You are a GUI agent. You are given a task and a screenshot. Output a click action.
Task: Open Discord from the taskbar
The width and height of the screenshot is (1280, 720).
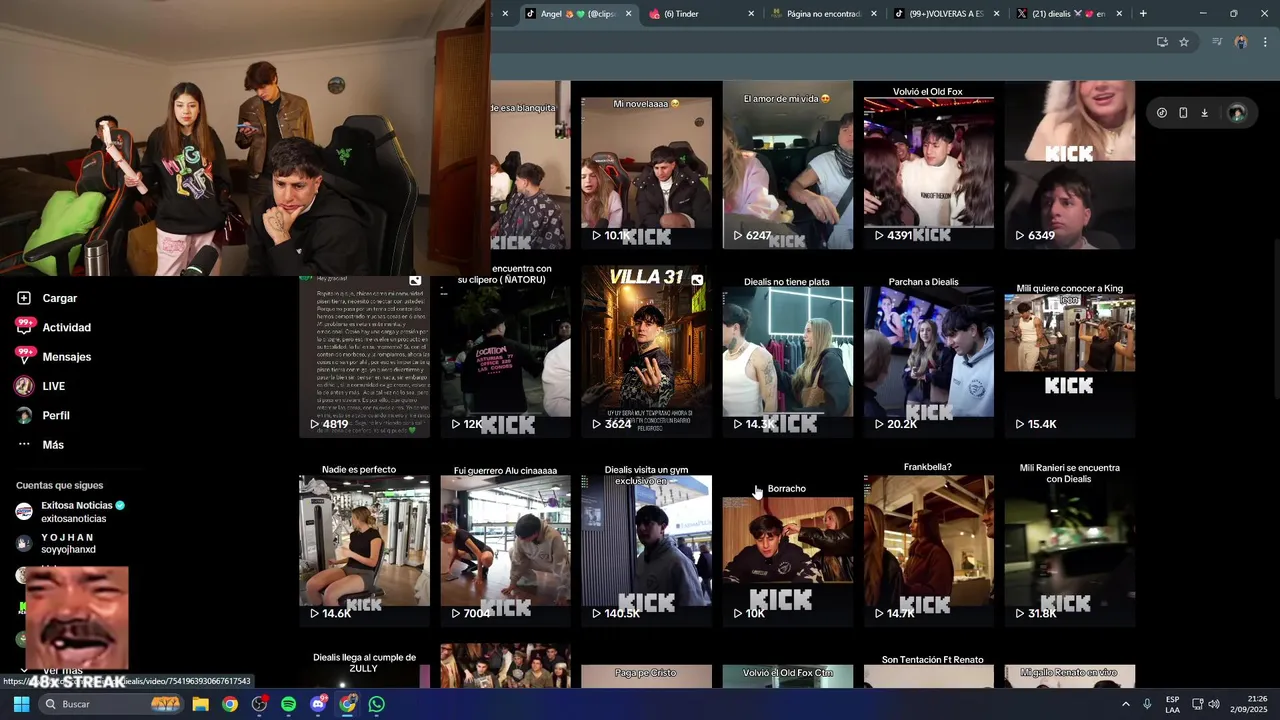318,704
